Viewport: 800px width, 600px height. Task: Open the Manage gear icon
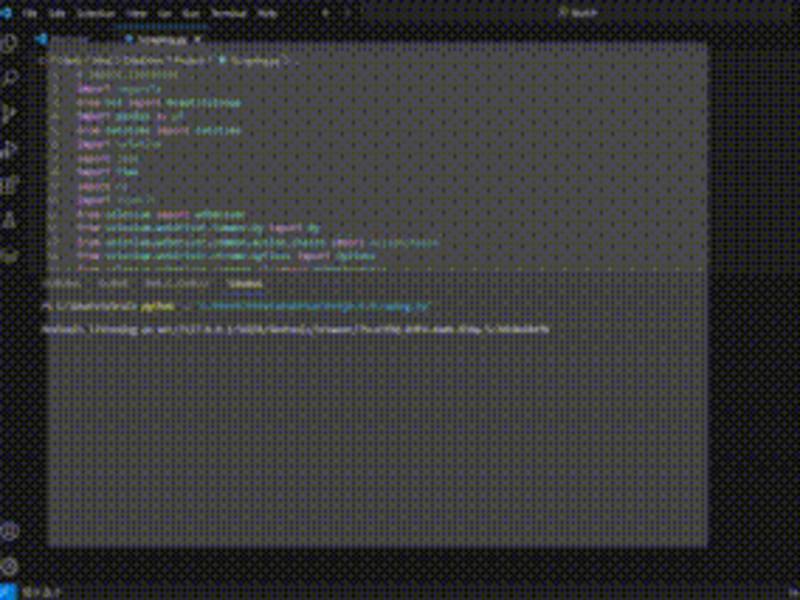(9, 566)
